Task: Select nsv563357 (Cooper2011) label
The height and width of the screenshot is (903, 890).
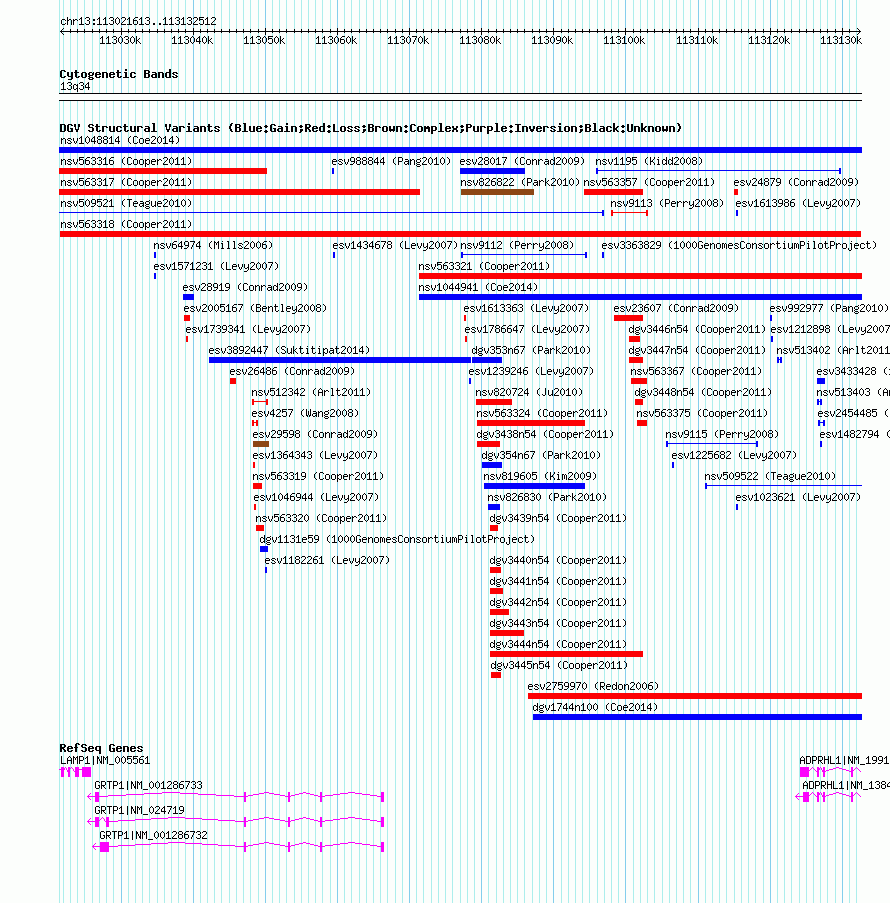Action: tap(649, 183)
